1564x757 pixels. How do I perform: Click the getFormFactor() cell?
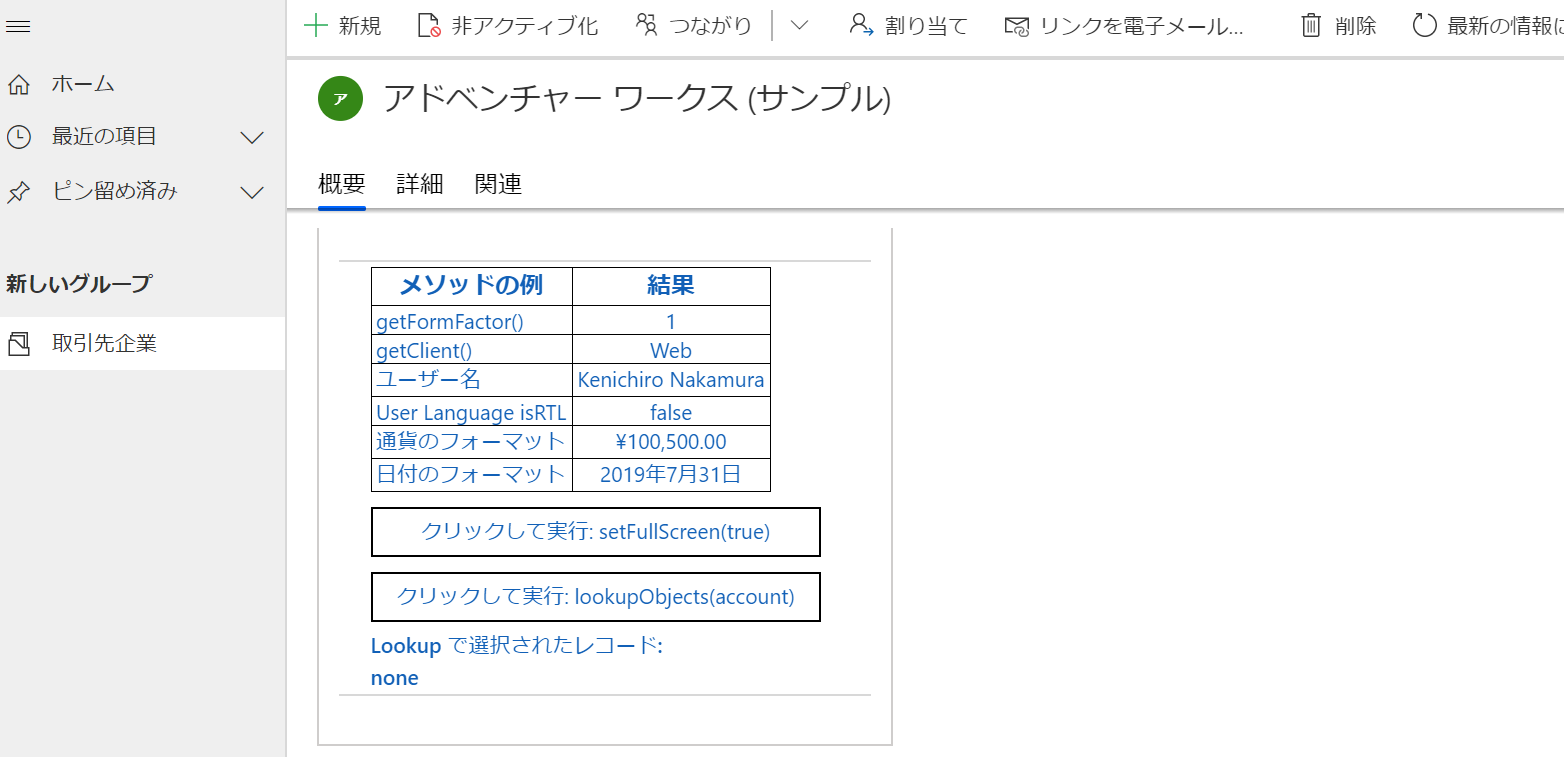(x=472, y=320)
